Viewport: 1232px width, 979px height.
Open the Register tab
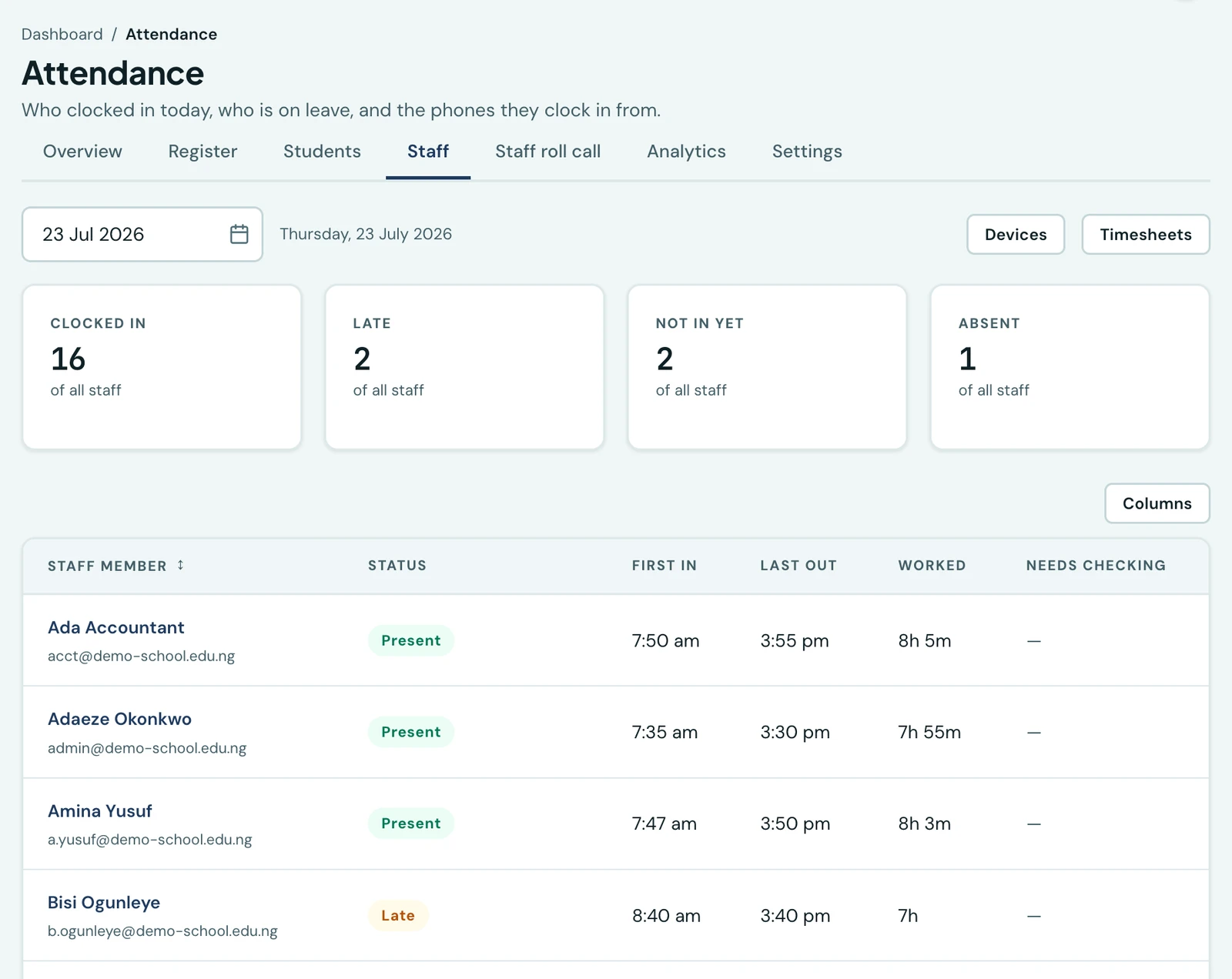click(x=203, y=151)
